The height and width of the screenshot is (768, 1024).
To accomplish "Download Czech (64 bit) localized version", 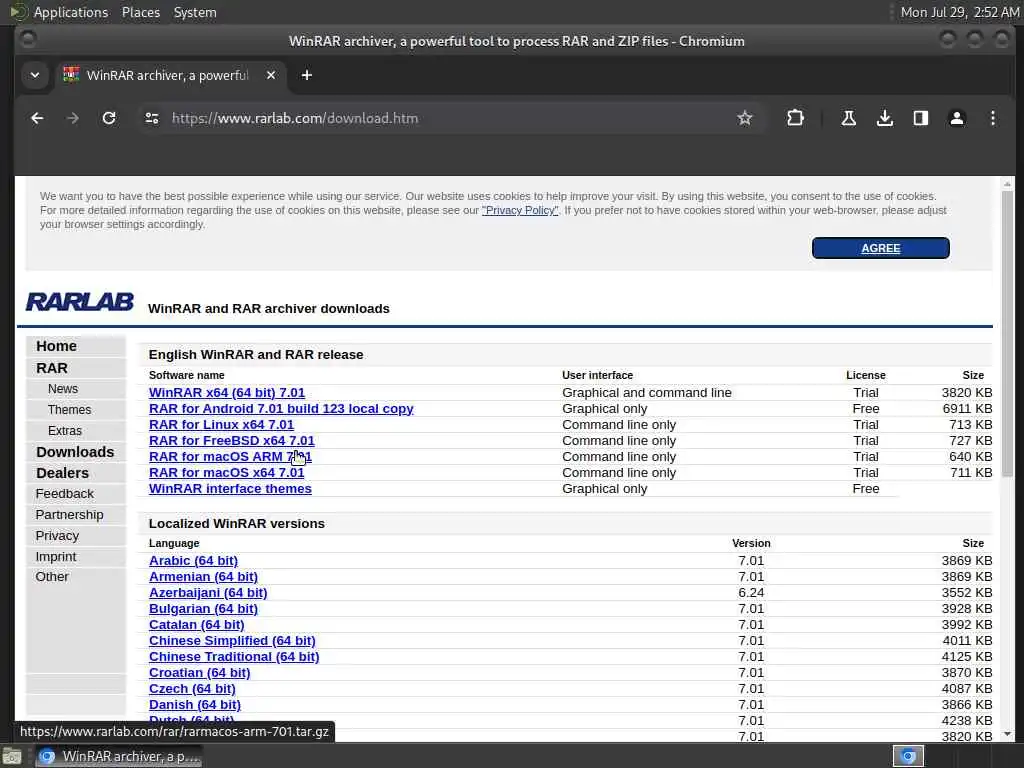I will [x=192, y=688].
